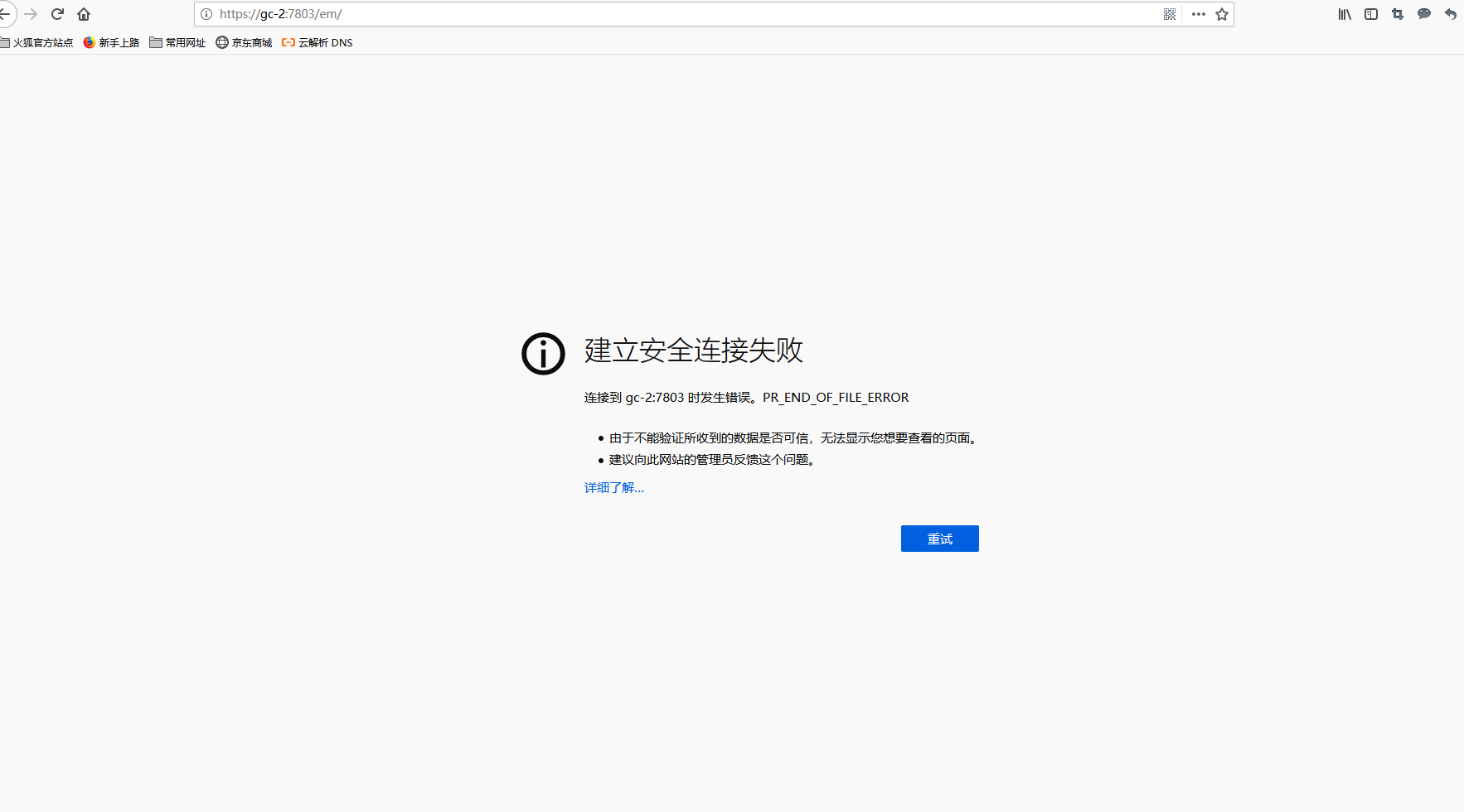This screenshot has width=1464, height=812.
Task: Open the 云解析 DNS bookmark
Action: coord(318,42)
